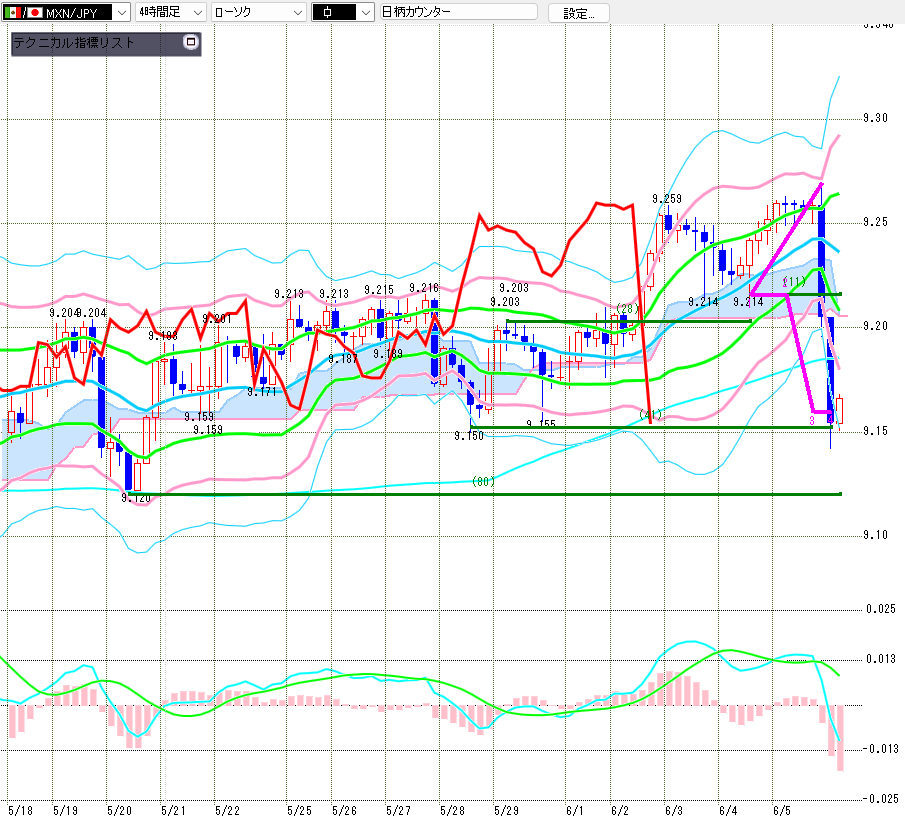Screen dimensions: 905x818
Task: Click the 6/1 date axis label
Action: (x=575, y=810)
